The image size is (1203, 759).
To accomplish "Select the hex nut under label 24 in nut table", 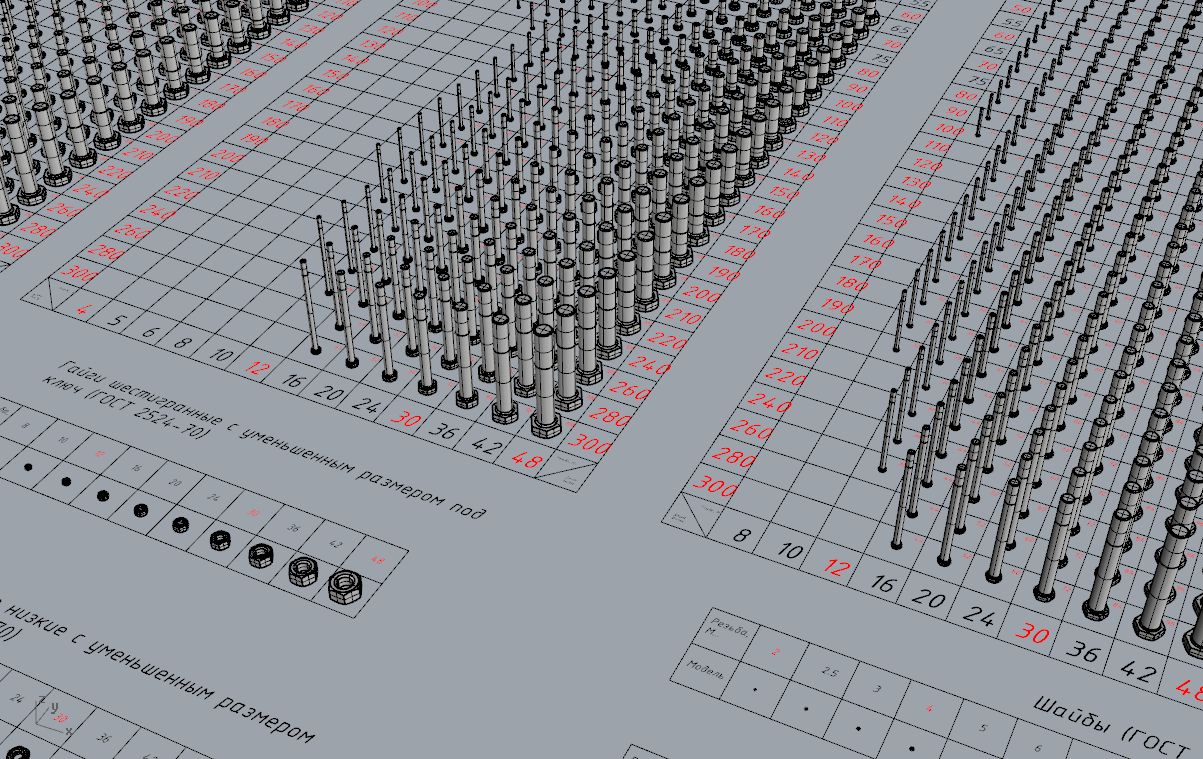I will point(180,524).
